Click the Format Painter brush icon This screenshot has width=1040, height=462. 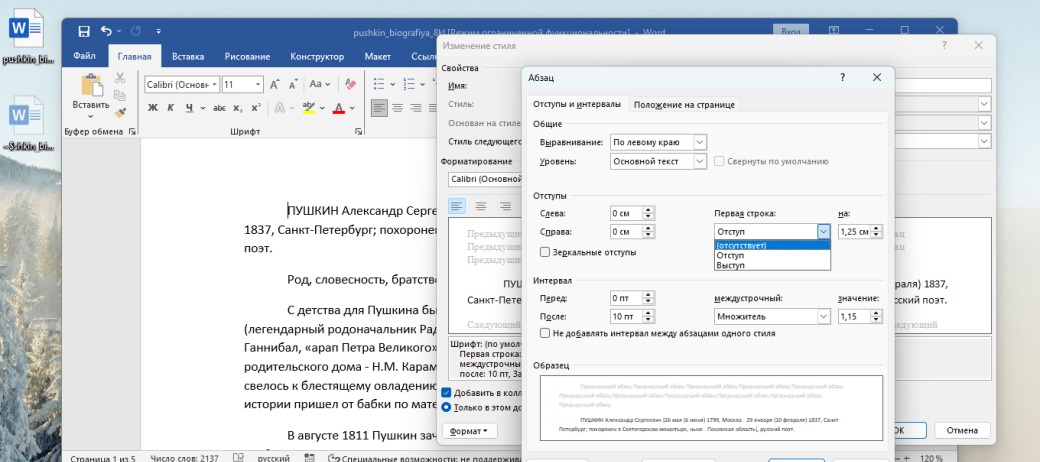click(x=121, y=113)
